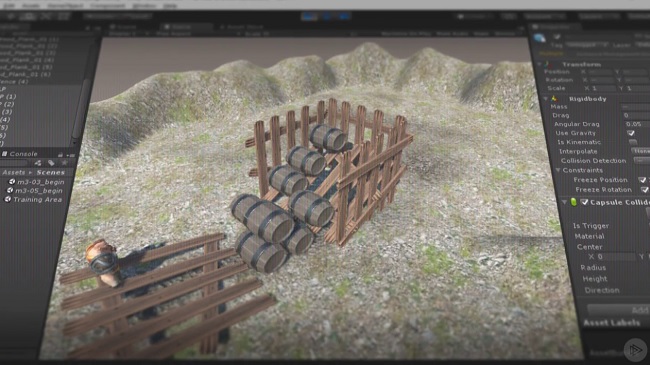Click the search-by-type filter icon

click(38, 163)
